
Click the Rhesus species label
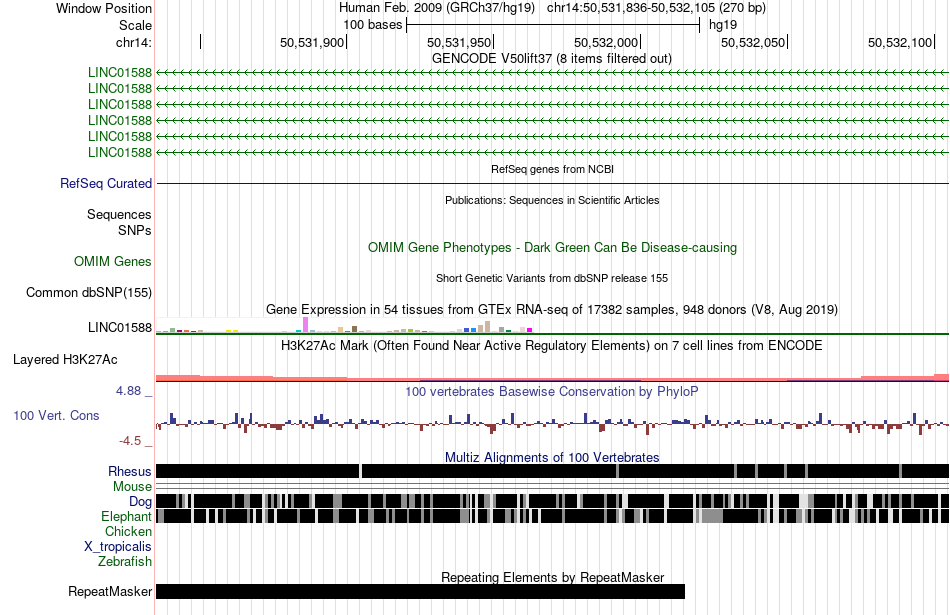130,471
